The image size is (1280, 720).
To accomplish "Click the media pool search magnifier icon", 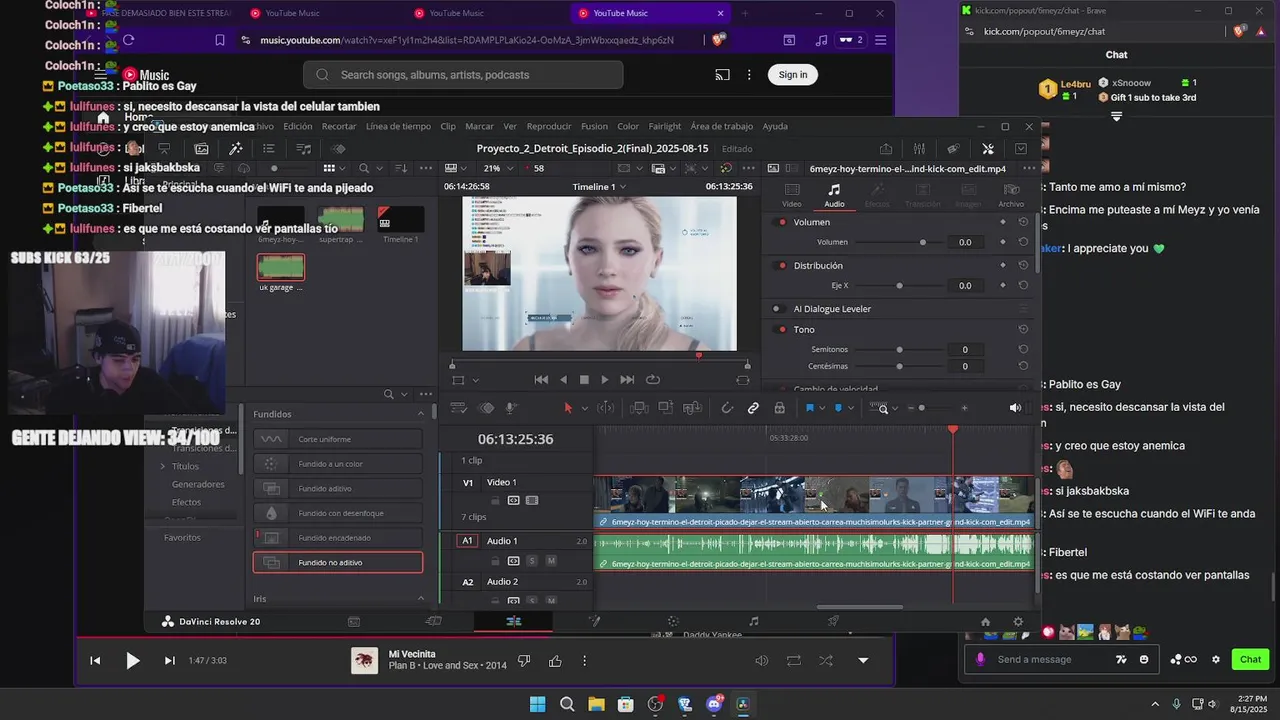I will [364, 168].
